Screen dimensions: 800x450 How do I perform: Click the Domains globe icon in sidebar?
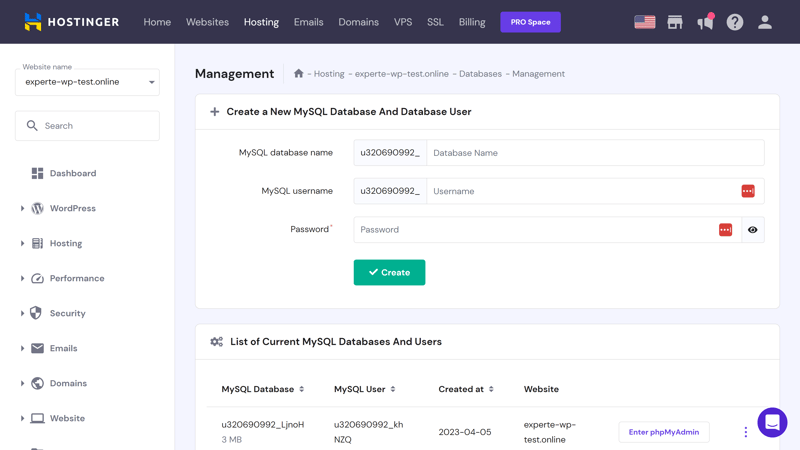coord(37,383)
